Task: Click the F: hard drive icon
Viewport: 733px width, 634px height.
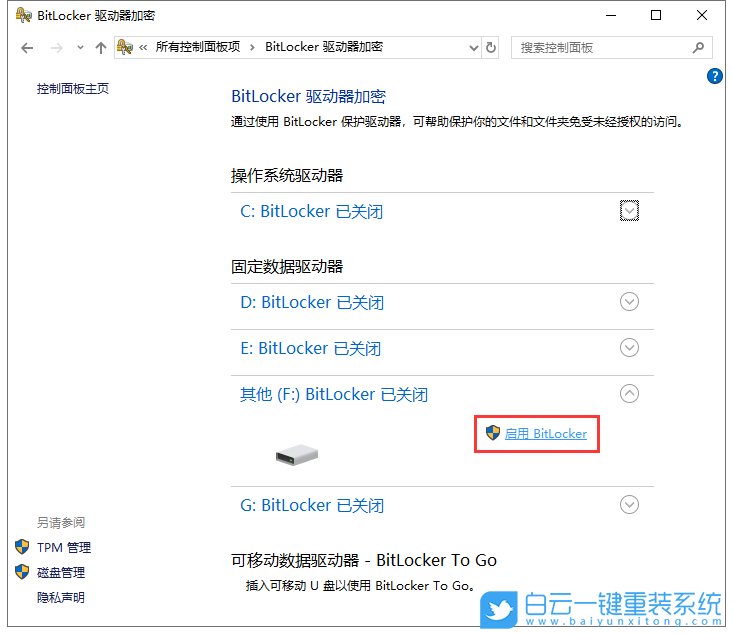Action: tap(297, 454)
